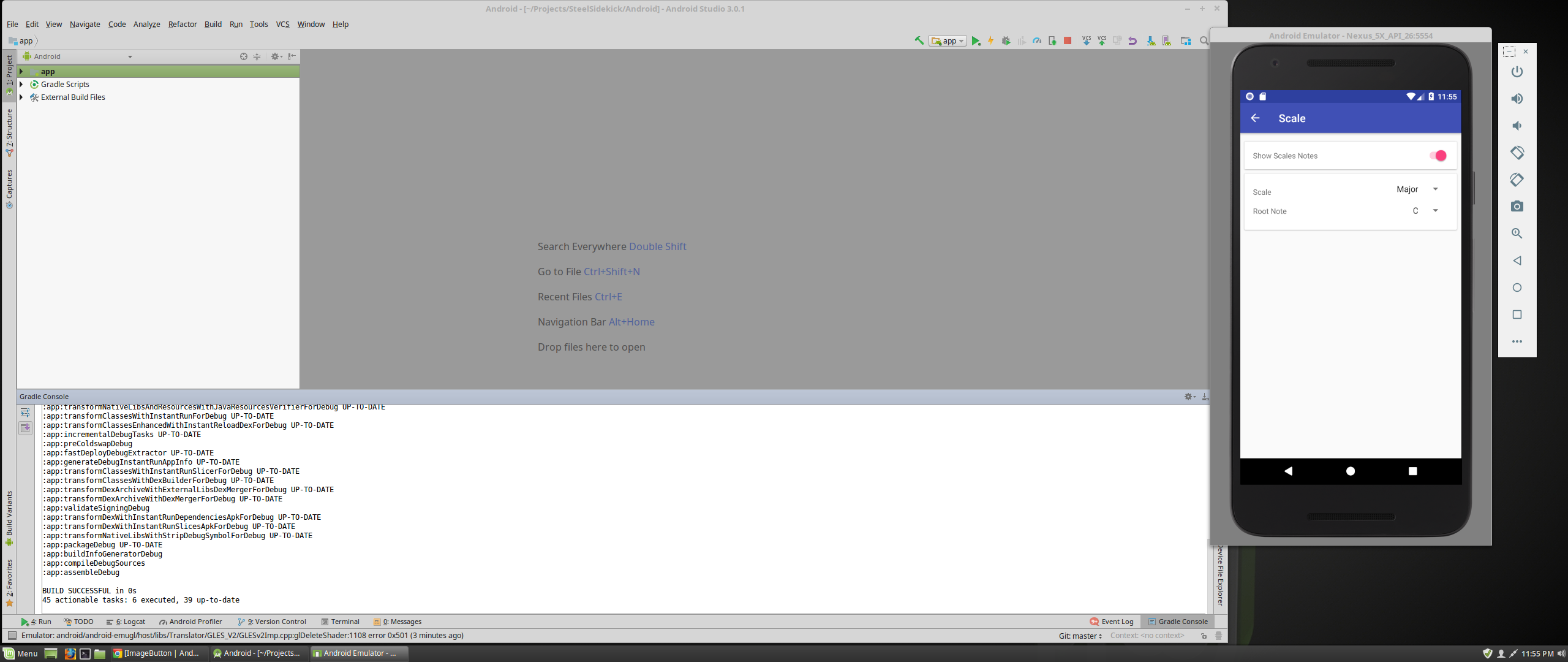Open the Gradle Console button
The image size is (1568, 662).
click(1178, 622)
